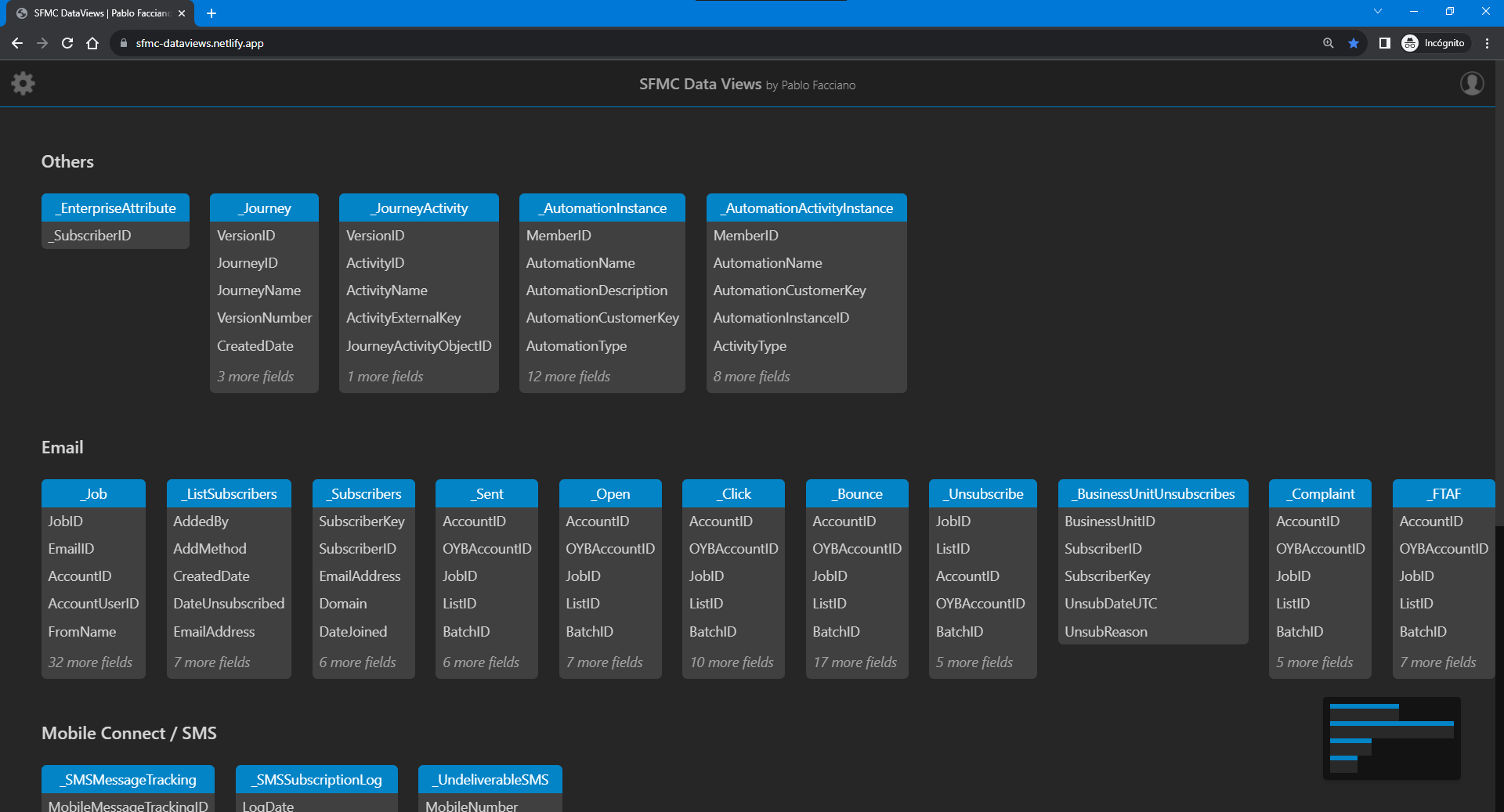This screenshot has width=1504, height=812.
Task: Expand '1 more fields' in _JourneyActivity
Action: click(x=385, y=377)
